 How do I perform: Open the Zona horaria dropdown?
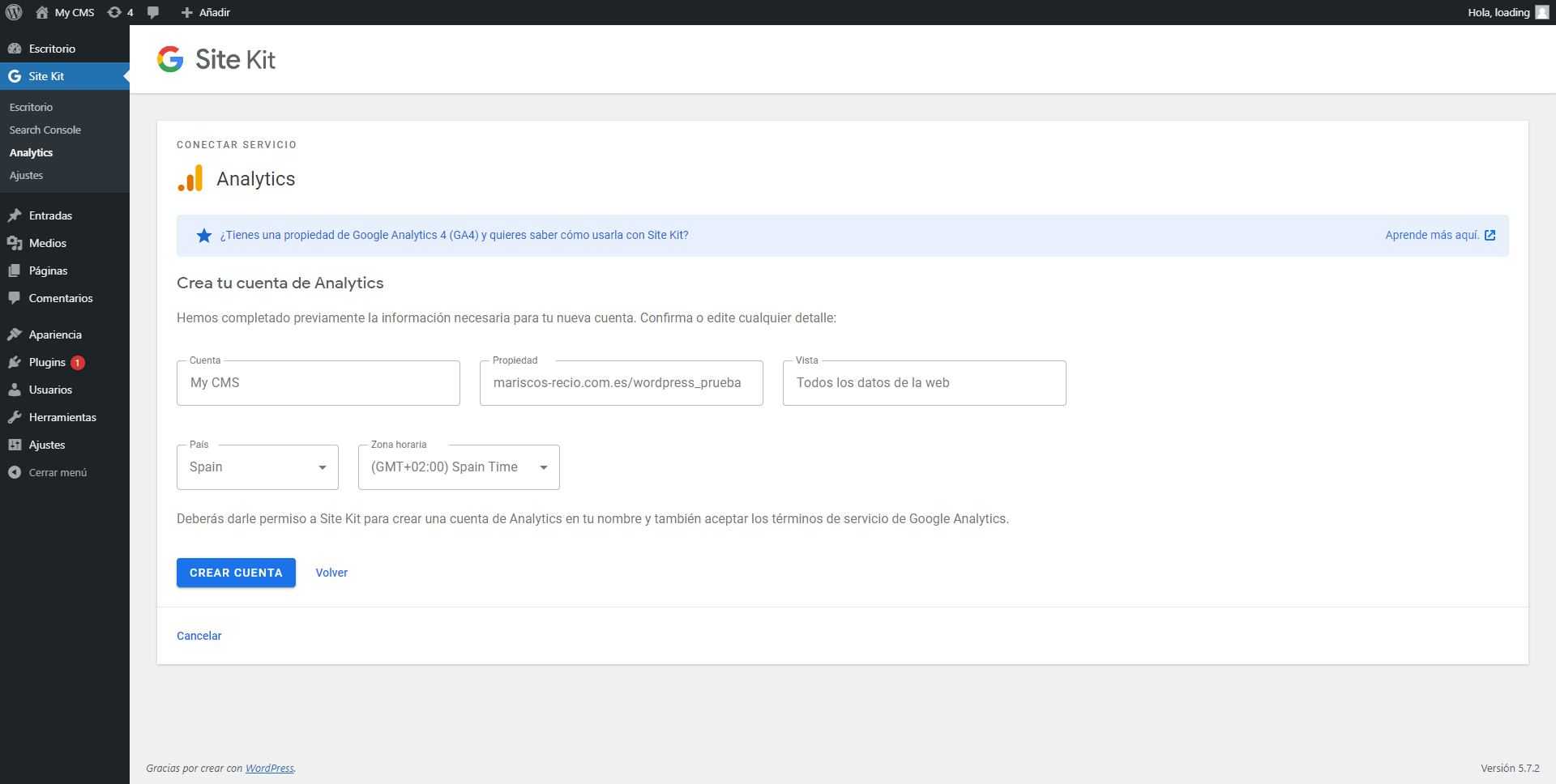tap(459, 467)
